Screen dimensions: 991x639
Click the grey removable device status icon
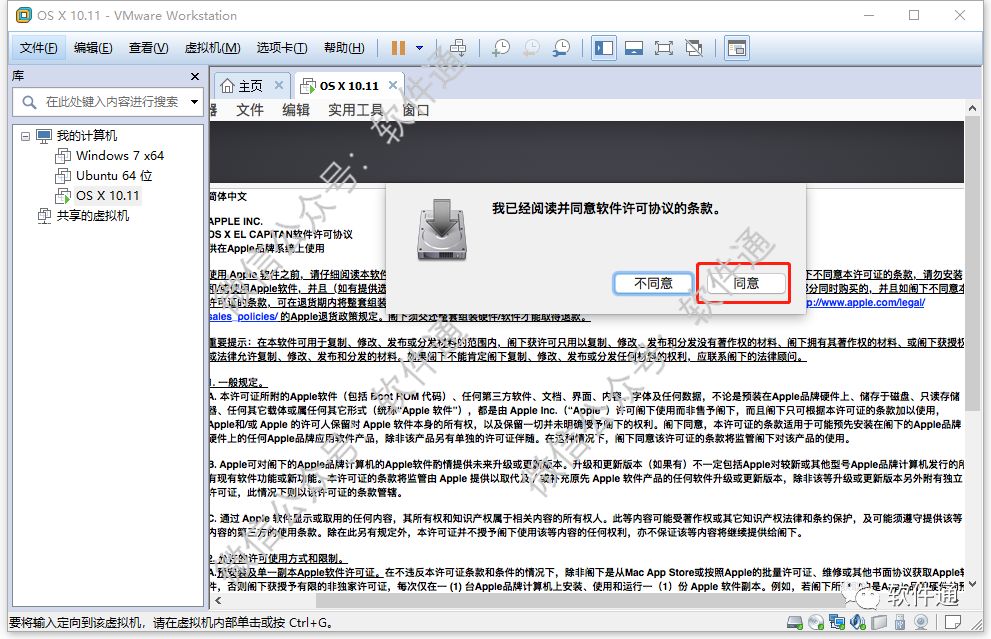[x=879, y=623]
